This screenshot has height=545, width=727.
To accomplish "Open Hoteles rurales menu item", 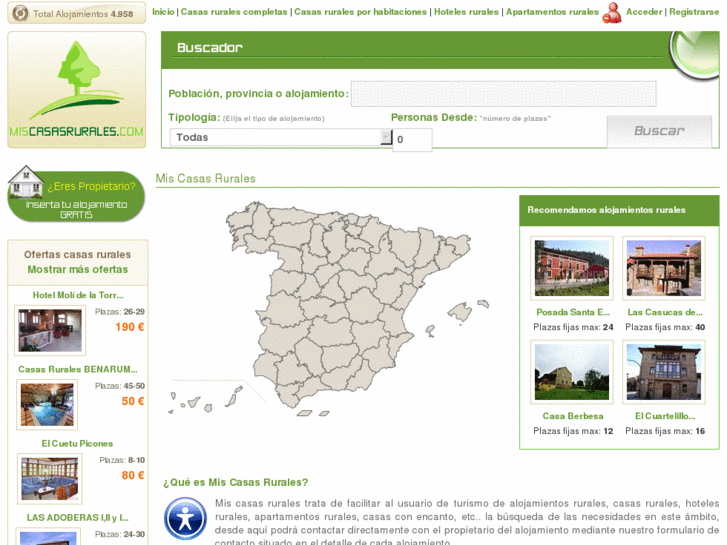I will (x=466, y=12).
